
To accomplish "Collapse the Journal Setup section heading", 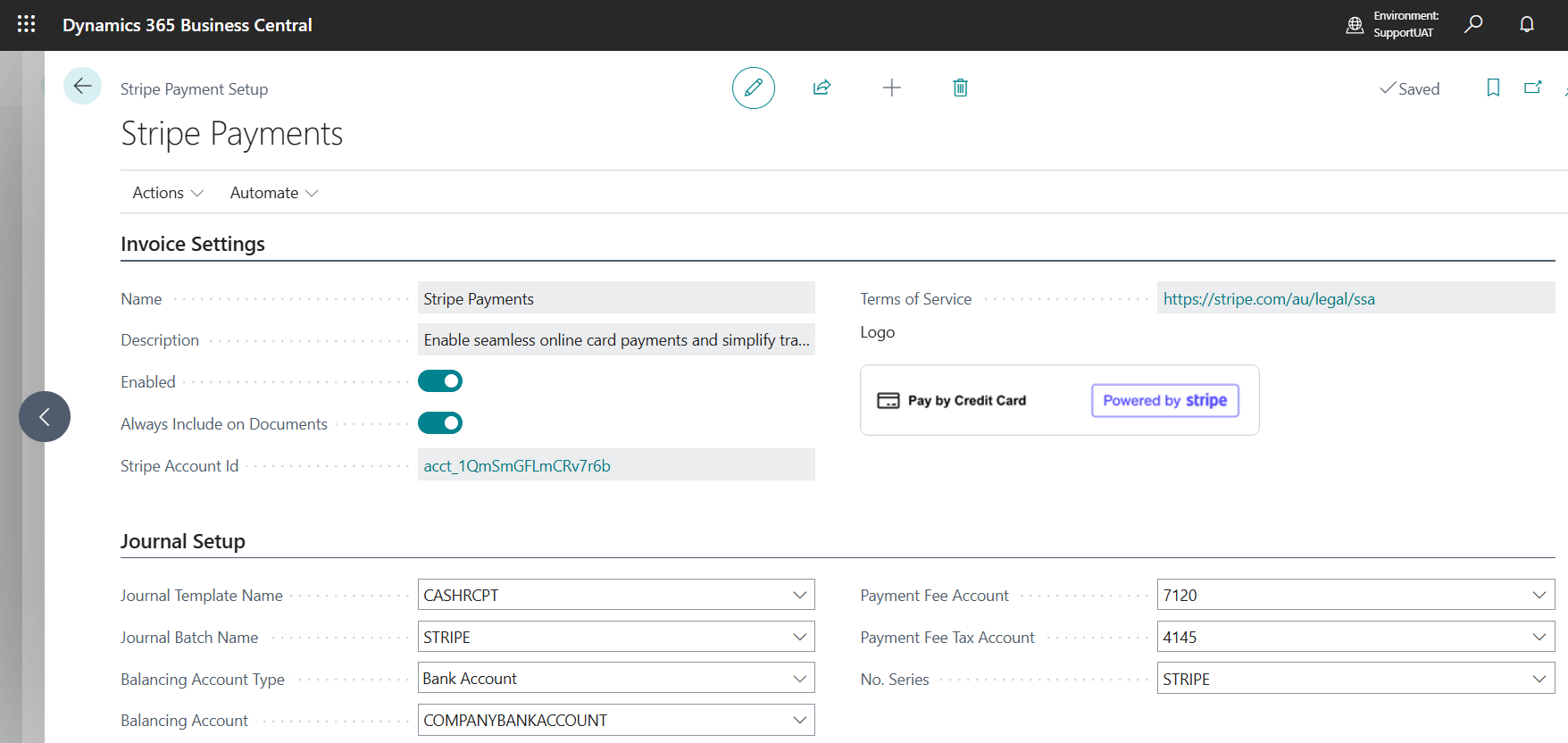I will [183, 541].
